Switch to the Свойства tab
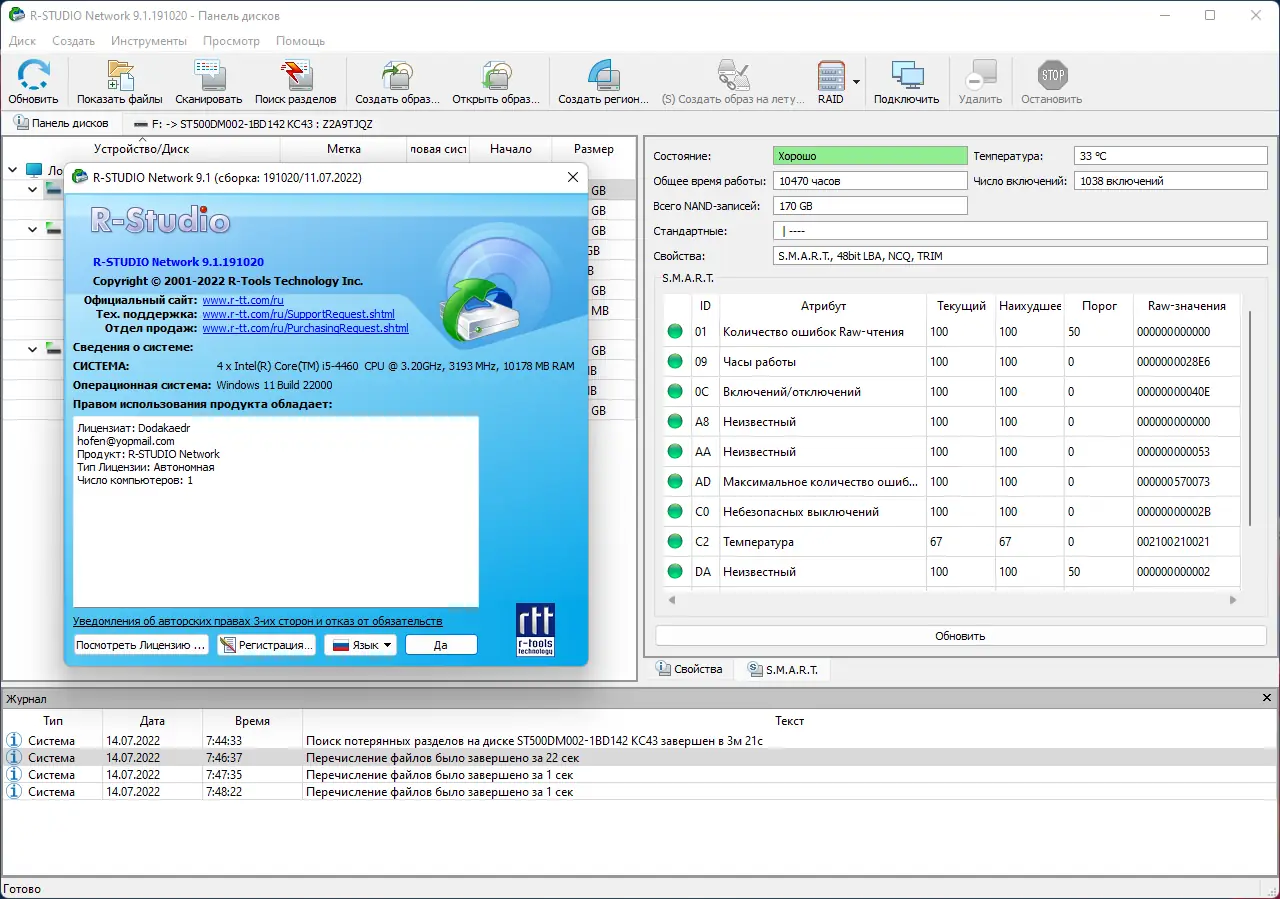 pos(689,669)
